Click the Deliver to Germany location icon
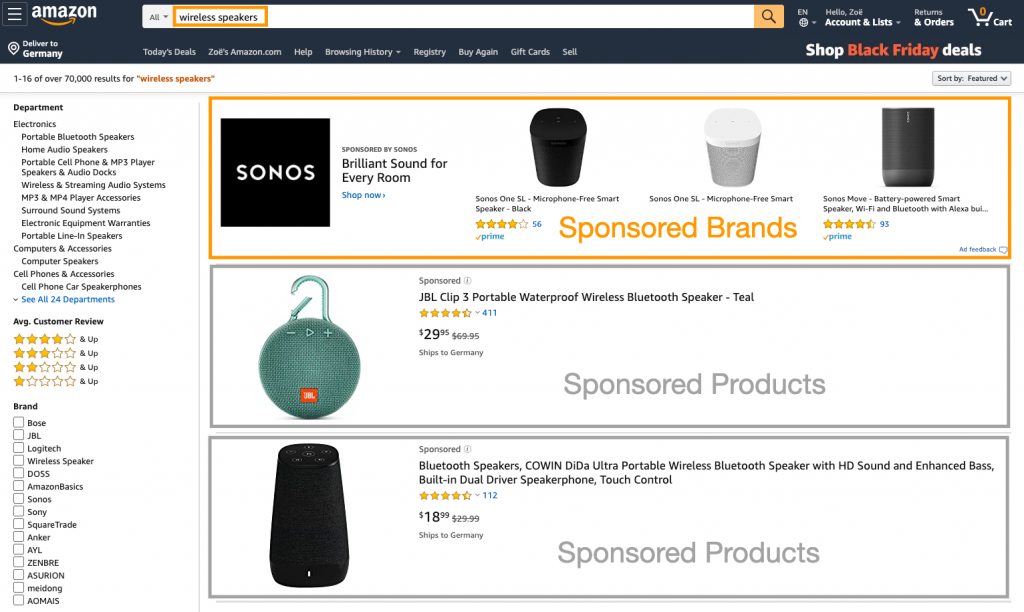This screenshot has height=612, width=1024. click(16, 46)
